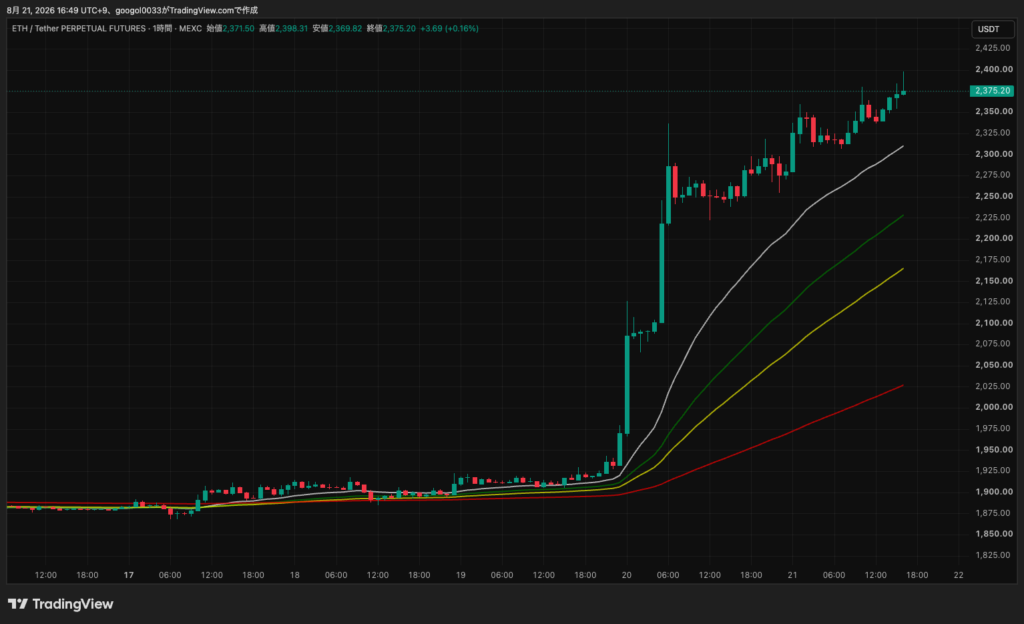Click the day 22 label on the time axis
This screenshot has width=1024, height=624.
tap(958, 575)
